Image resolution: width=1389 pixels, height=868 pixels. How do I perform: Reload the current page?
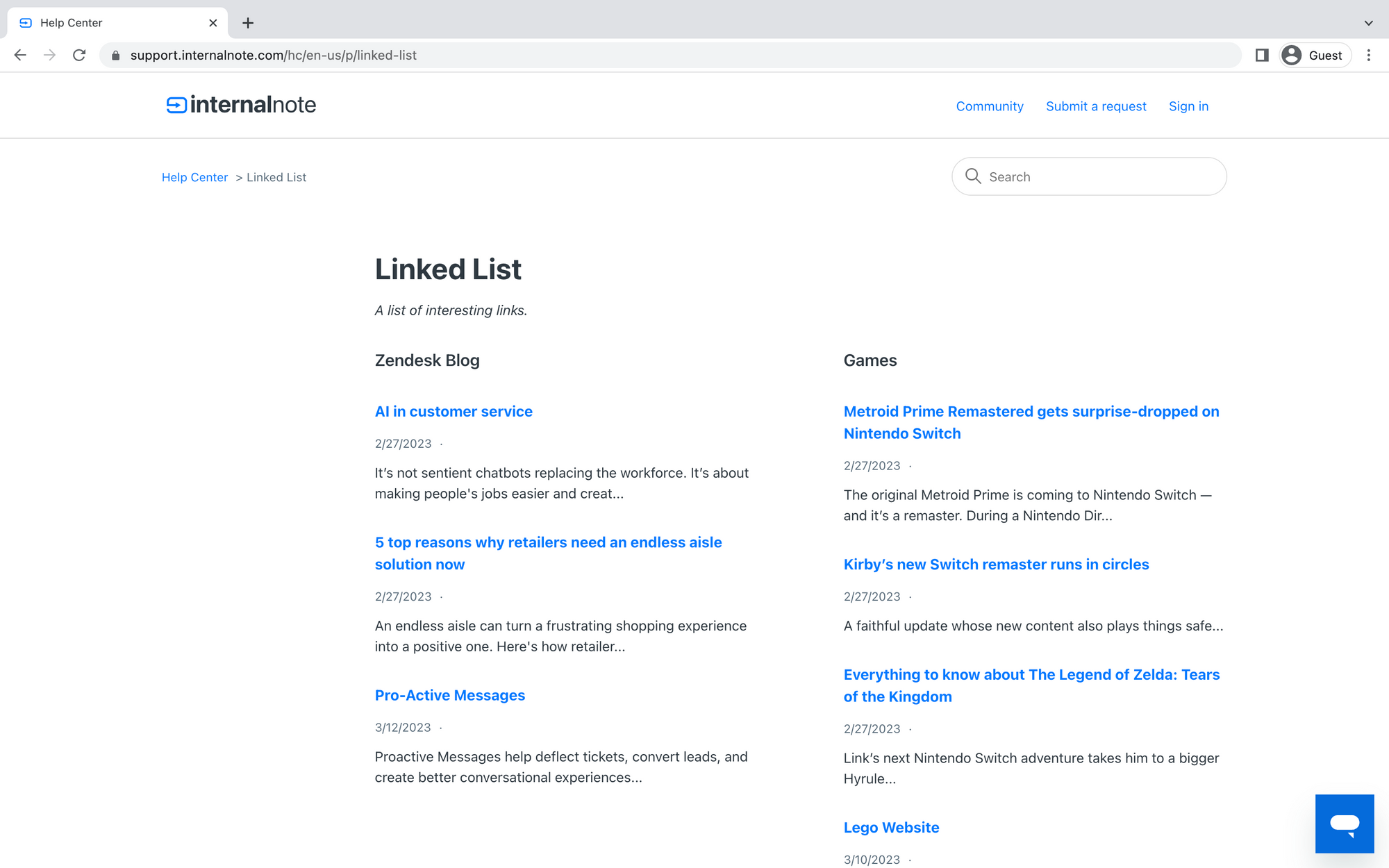pyautogui.click(x=79, y=56)
